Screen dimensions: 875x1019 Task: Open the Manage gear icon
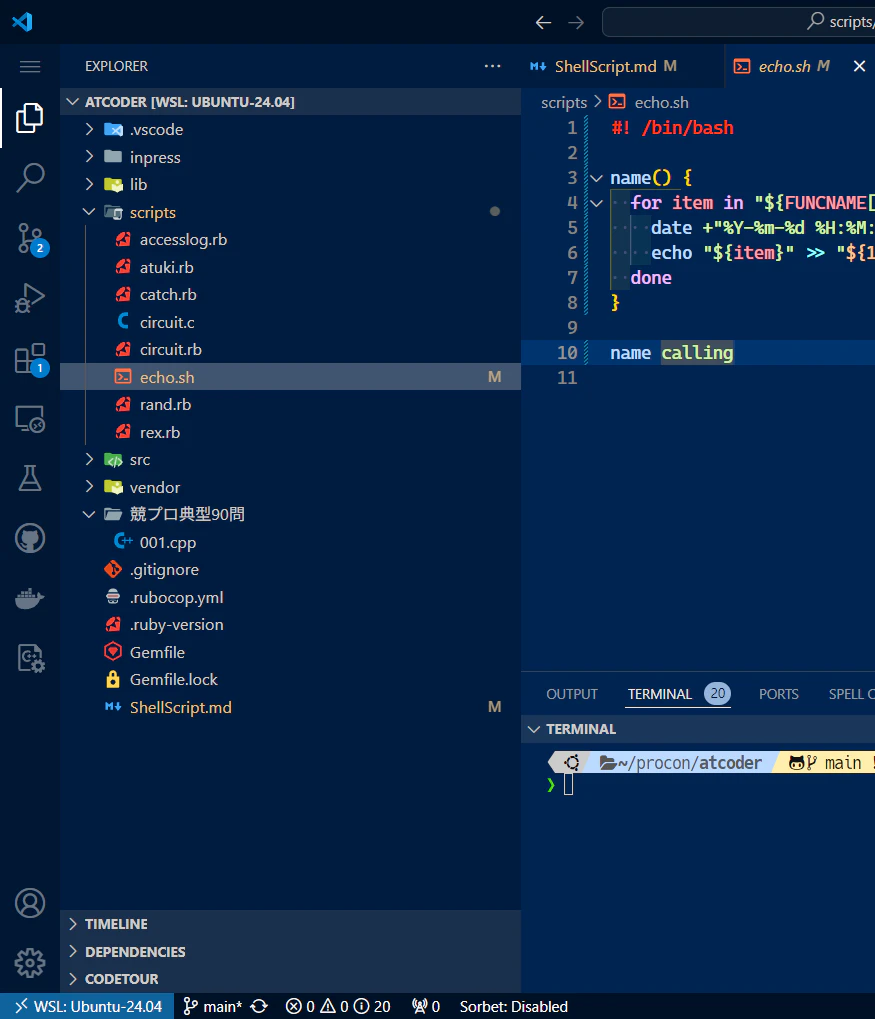click(x=30, y=962)
